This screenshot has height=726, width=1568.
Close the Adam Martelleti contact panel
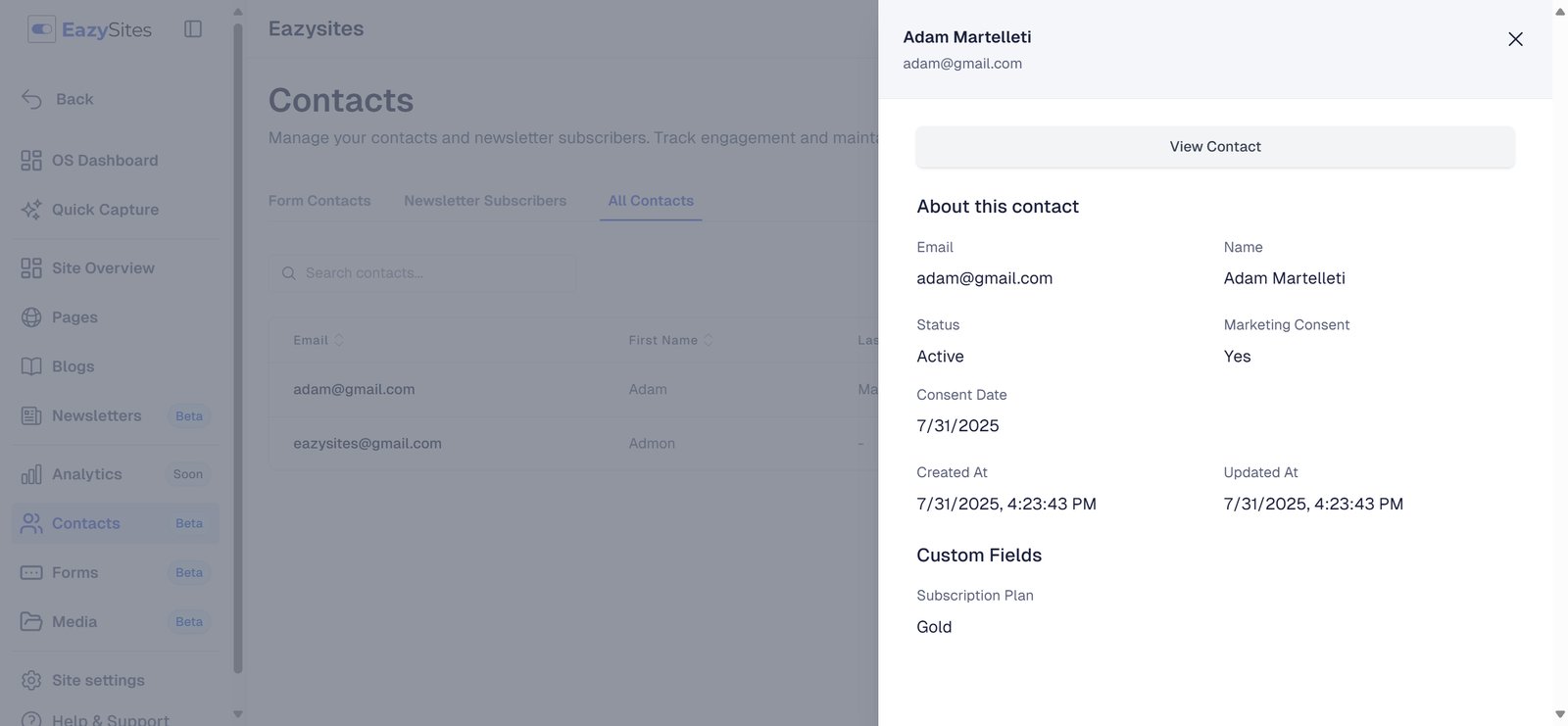[x=1515, y=39]
